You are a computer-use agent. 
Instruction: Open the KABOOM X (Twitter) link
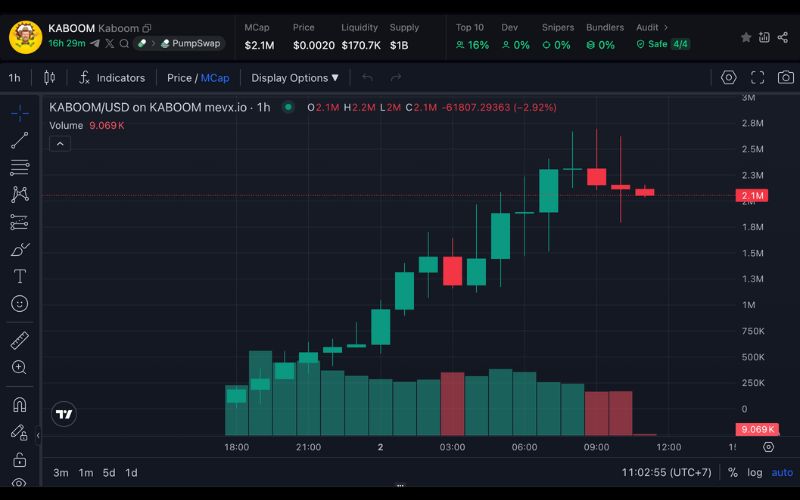(x=110, y=44)
